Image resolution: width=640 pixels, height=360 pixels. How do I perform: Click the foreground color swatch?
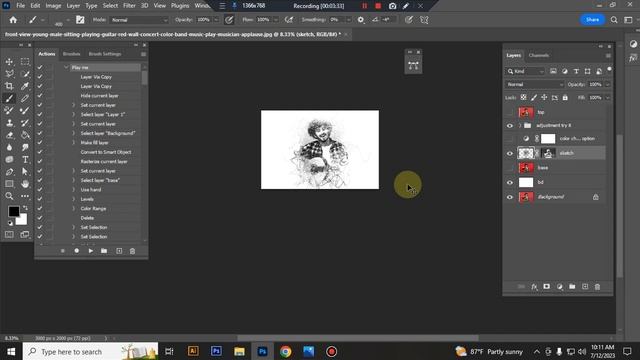[x=13, y=211]
